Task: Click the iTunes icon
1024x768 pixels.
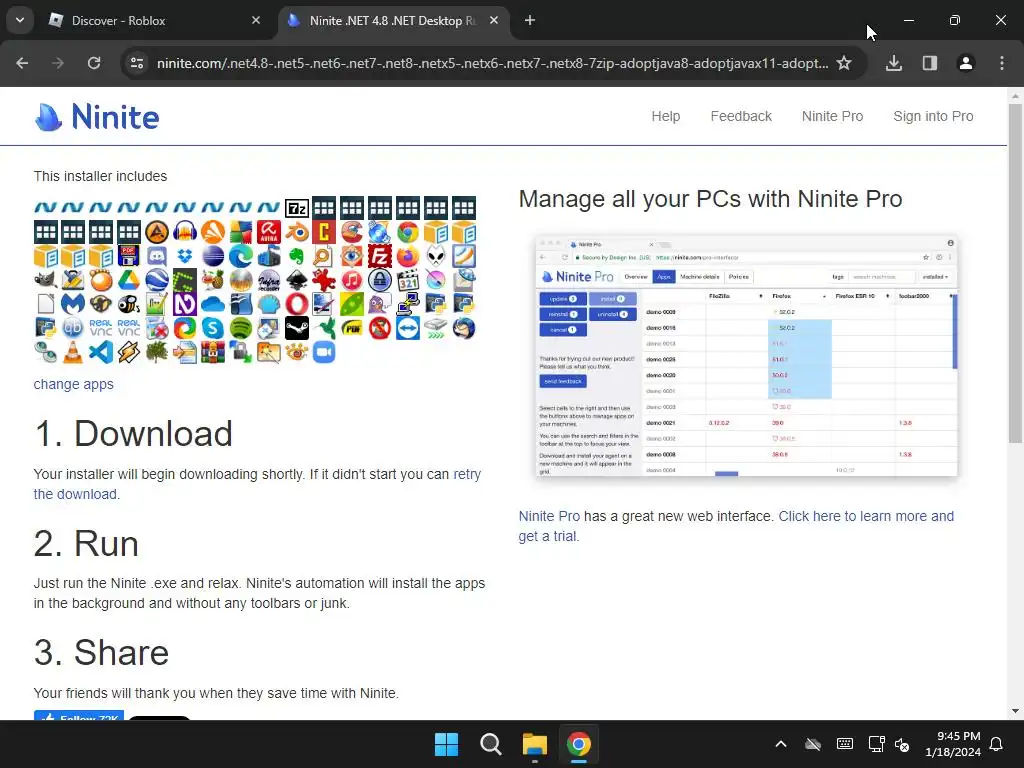Action: tap(352, 280)
